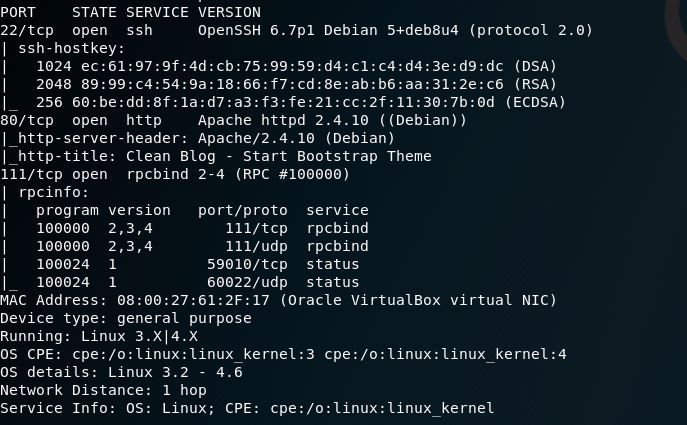This screenshot has height=425, width=687.
Task: Select the 111/tcp rpcbind port line
Action: (175, 174)
